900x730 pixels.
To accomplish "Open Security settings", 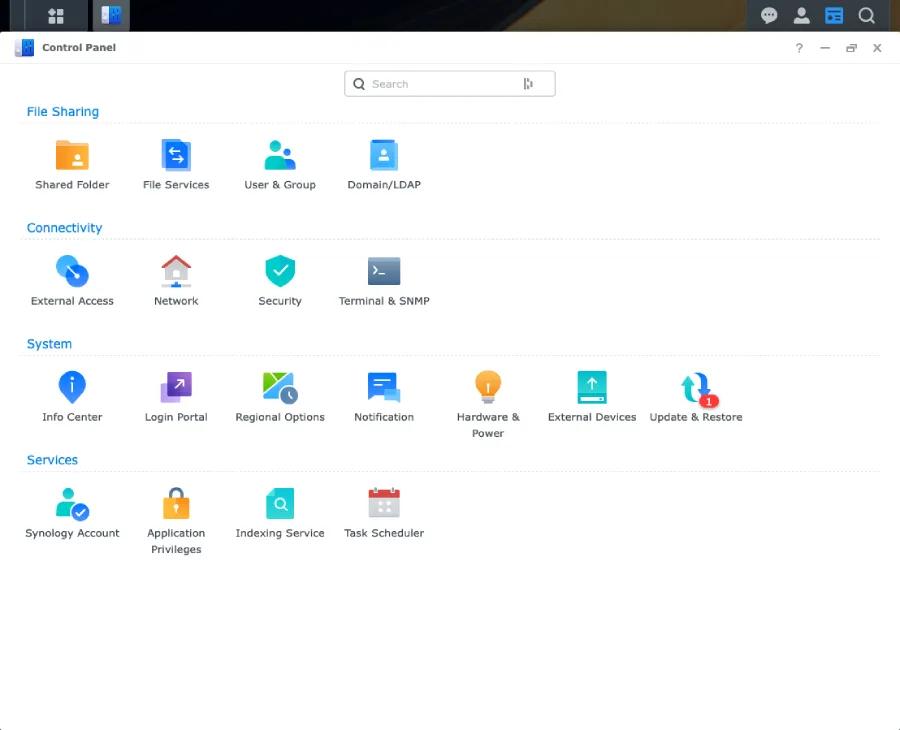I will 280,281.
